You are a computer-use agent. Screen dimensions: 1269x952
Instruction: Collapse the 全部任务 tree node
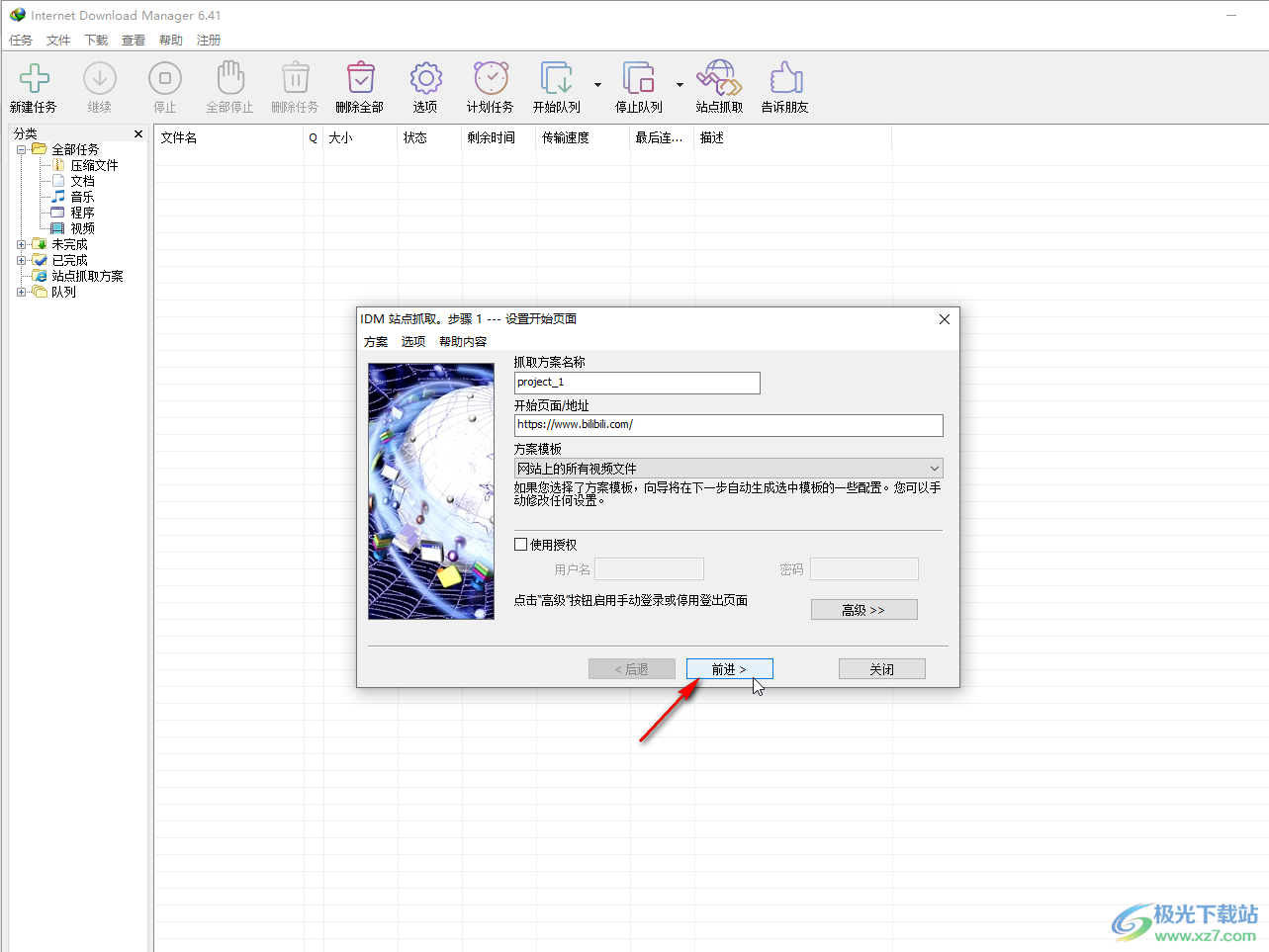(x=22, y=149)
